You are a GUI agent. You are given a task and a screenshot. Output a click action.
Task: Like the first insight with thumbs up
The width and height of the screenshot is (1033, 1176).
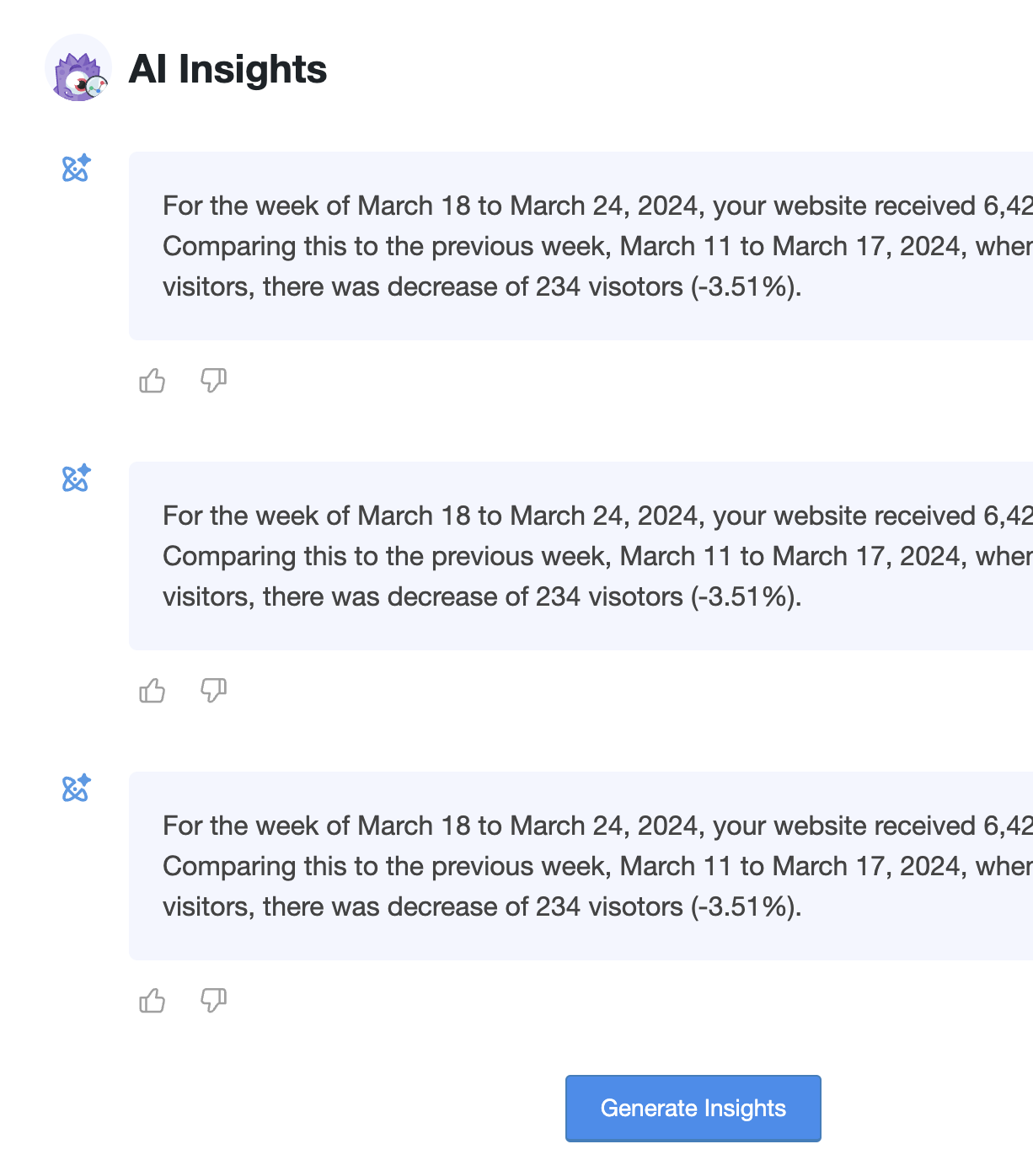coord(152,381)
